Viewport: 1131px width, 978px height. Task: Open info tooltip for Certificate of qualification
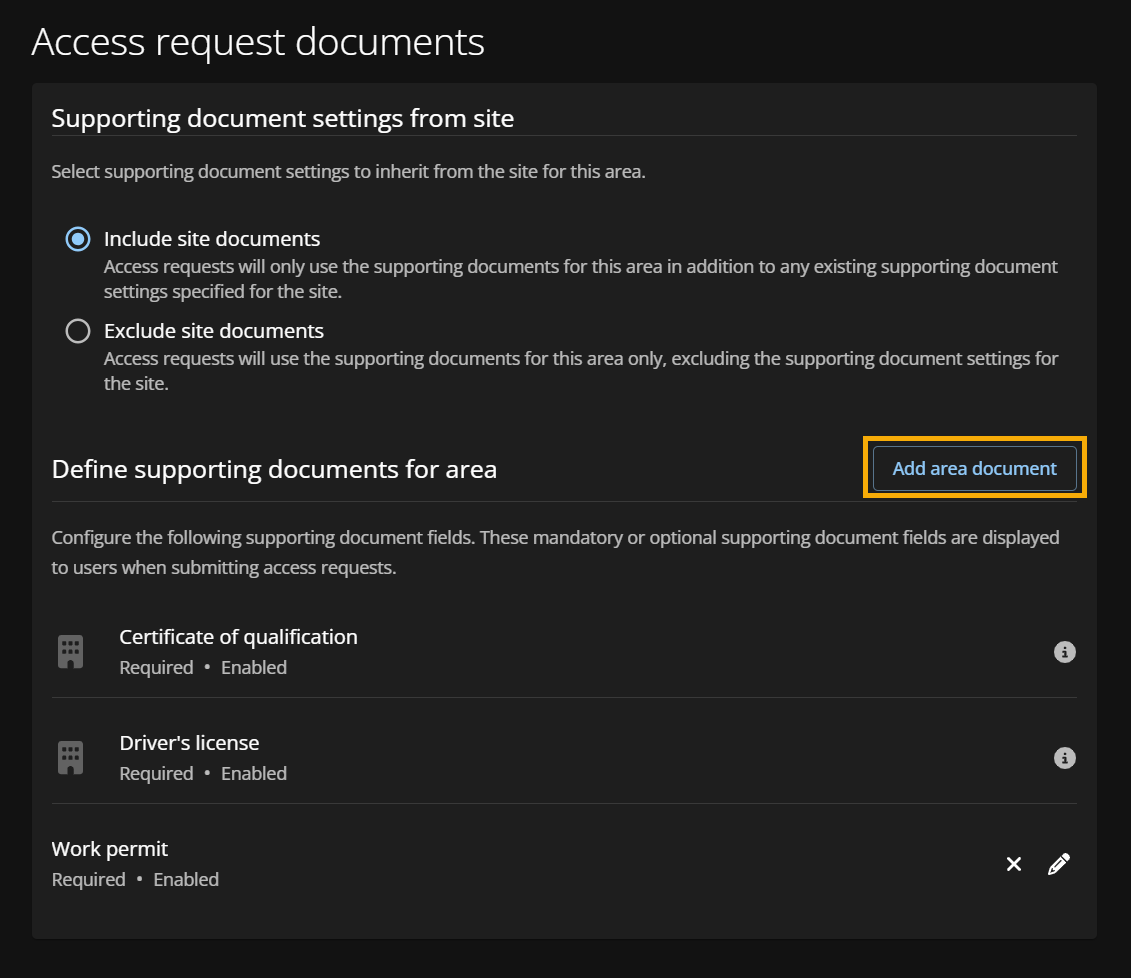coord(1064,652)
